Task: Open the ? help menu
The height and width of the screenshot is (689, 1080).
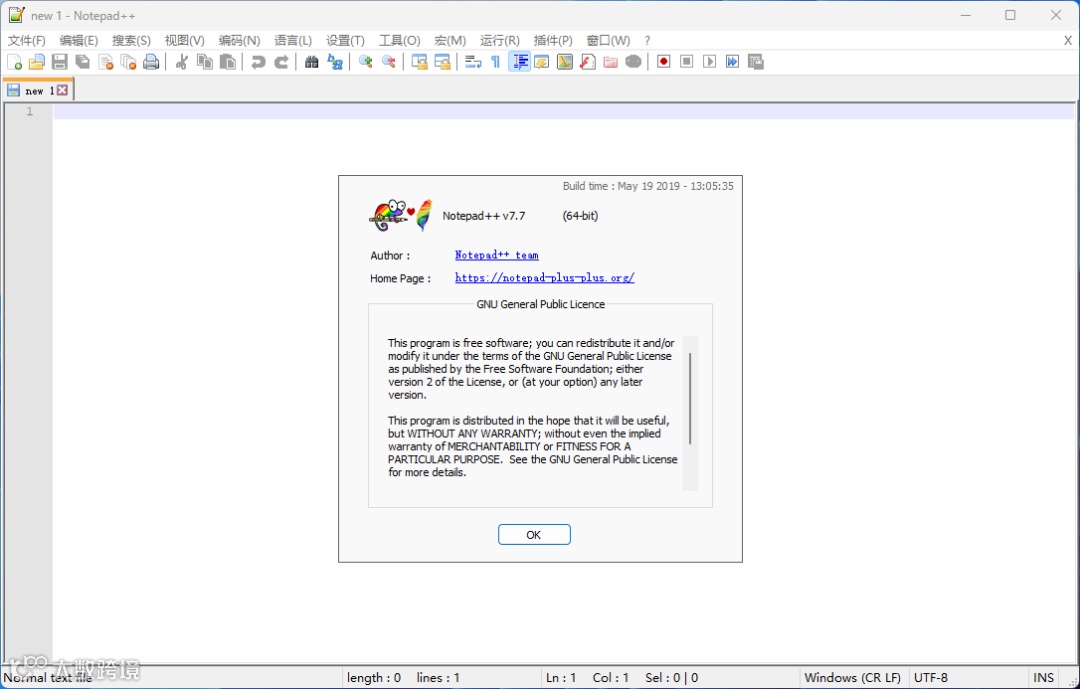Action: tap(647, 41)
